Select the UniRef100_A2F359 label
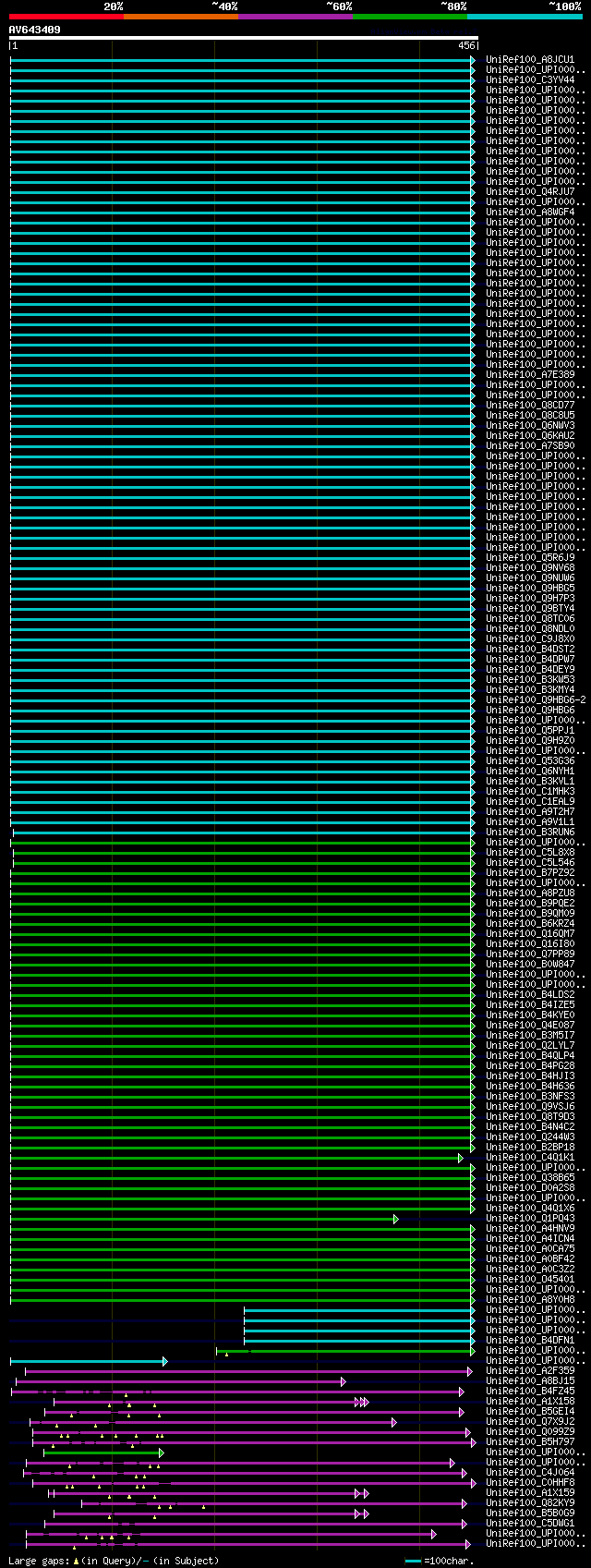The width and height of the screenshot is (591, 1568). point(530,1371)
